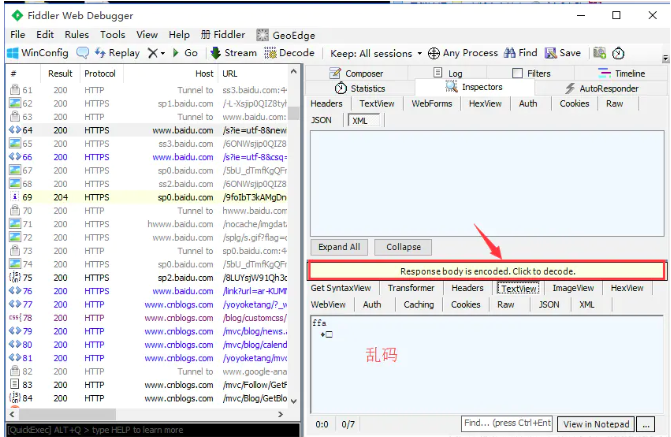Select the Caching tab
Screen dimensions: 671x437
419,305
